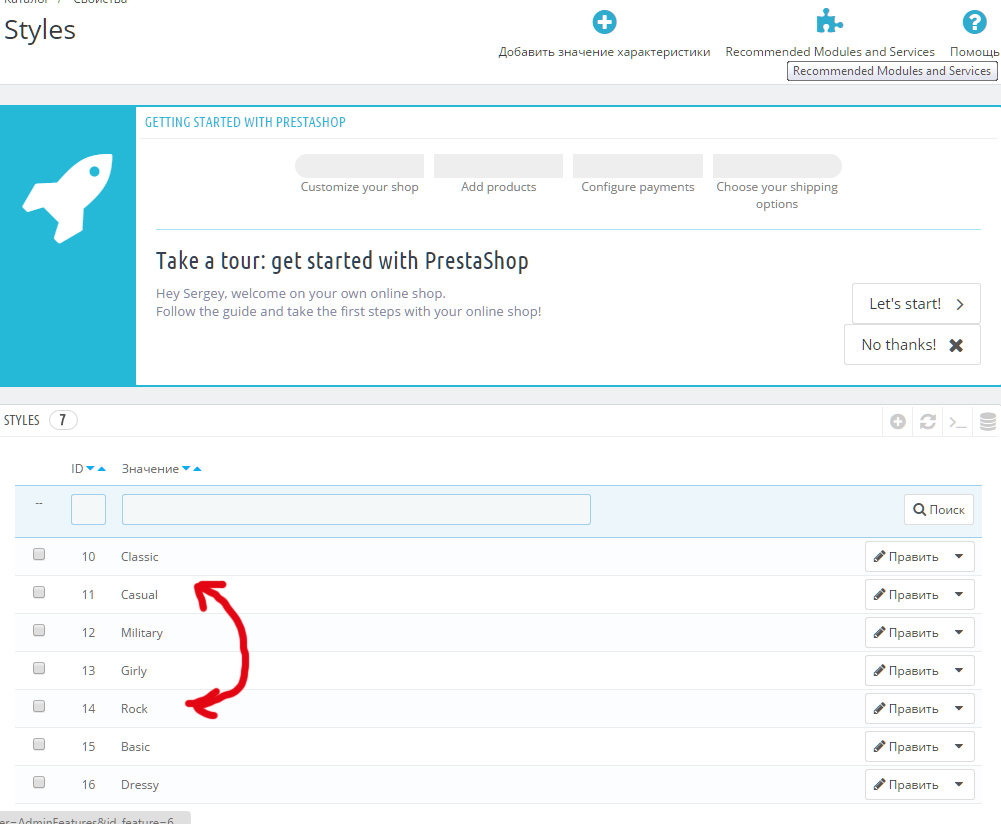The image size is (1001, 824).
Task: Focus the ID filter input field
Action: tap(88, 509)
